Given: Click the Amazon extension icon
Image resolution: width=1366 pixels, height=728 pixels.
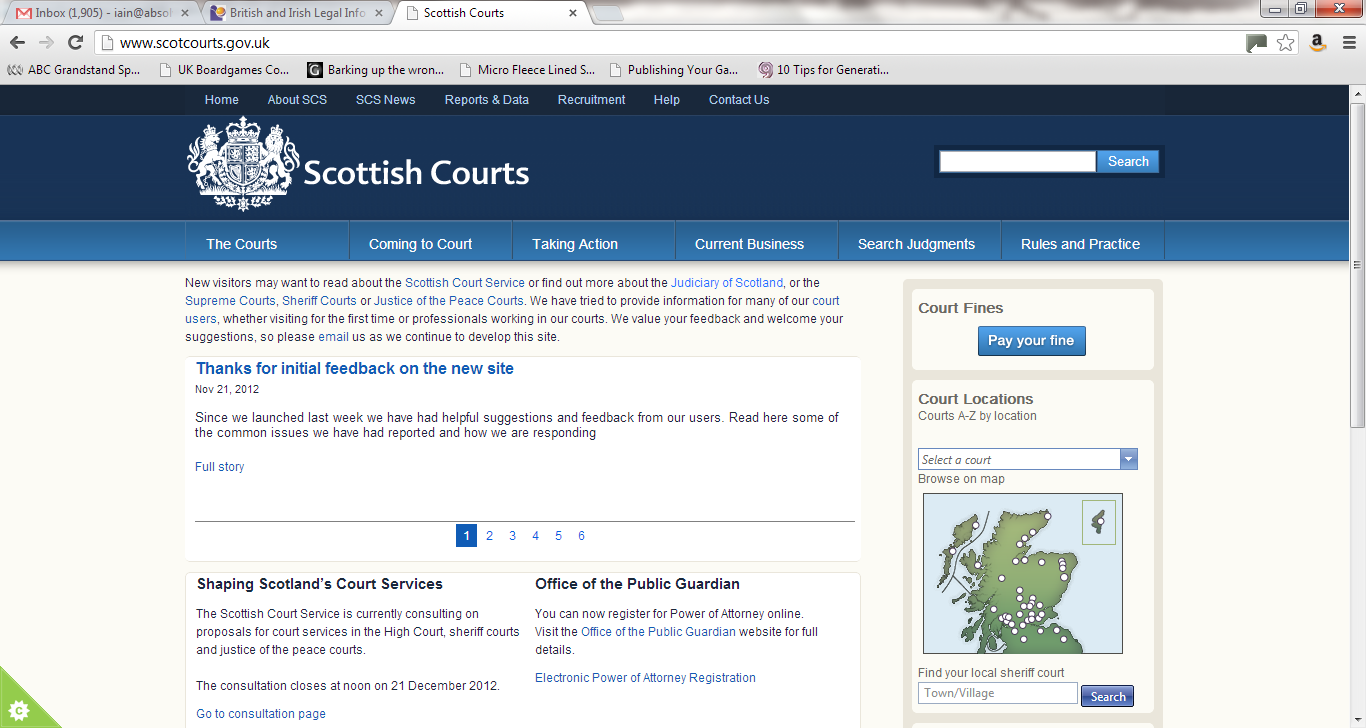Looking at the screenshot, I should 1317,42.
